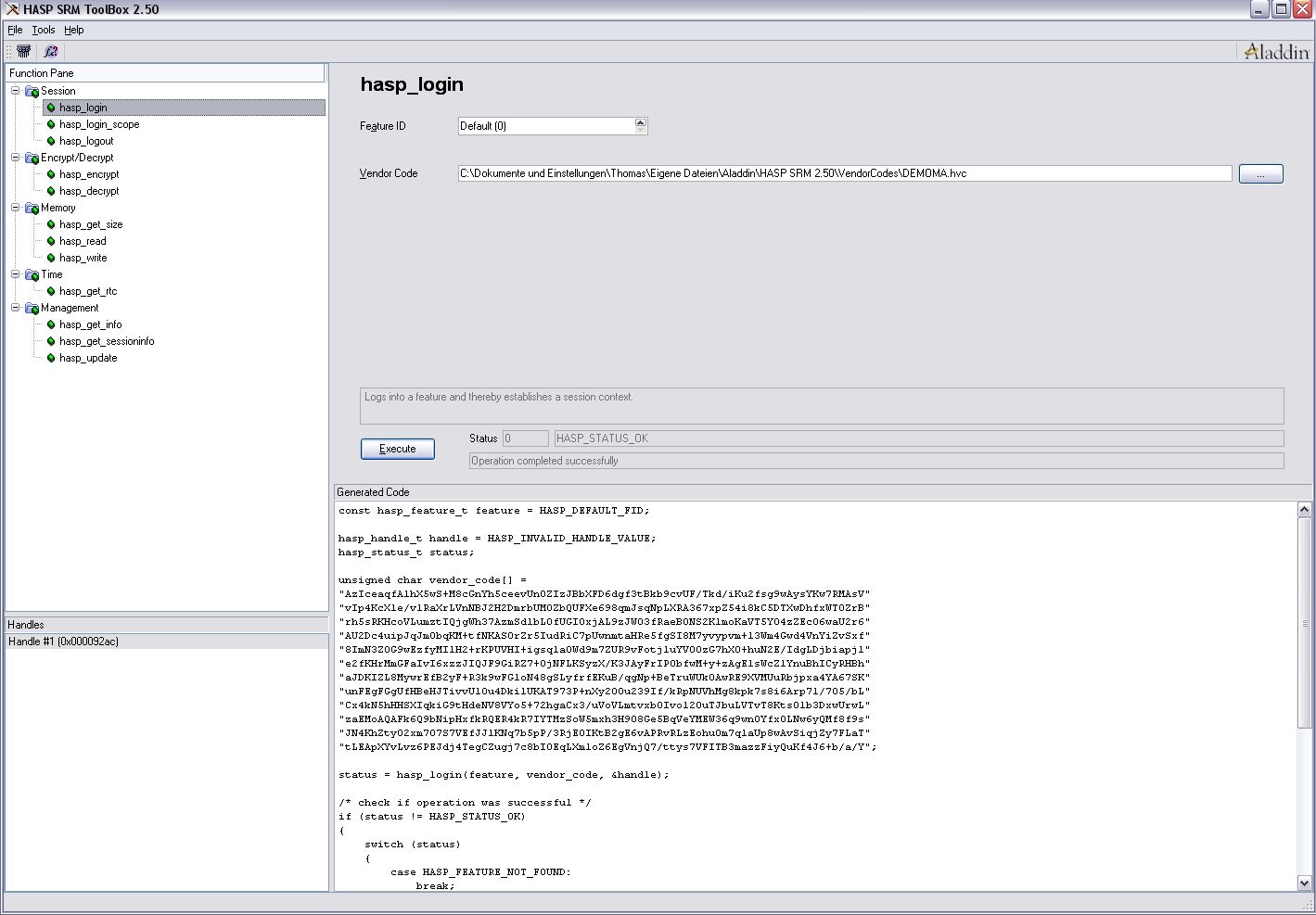
Task: Click the green icon beside hasp_logout
Action: [51, 141]
